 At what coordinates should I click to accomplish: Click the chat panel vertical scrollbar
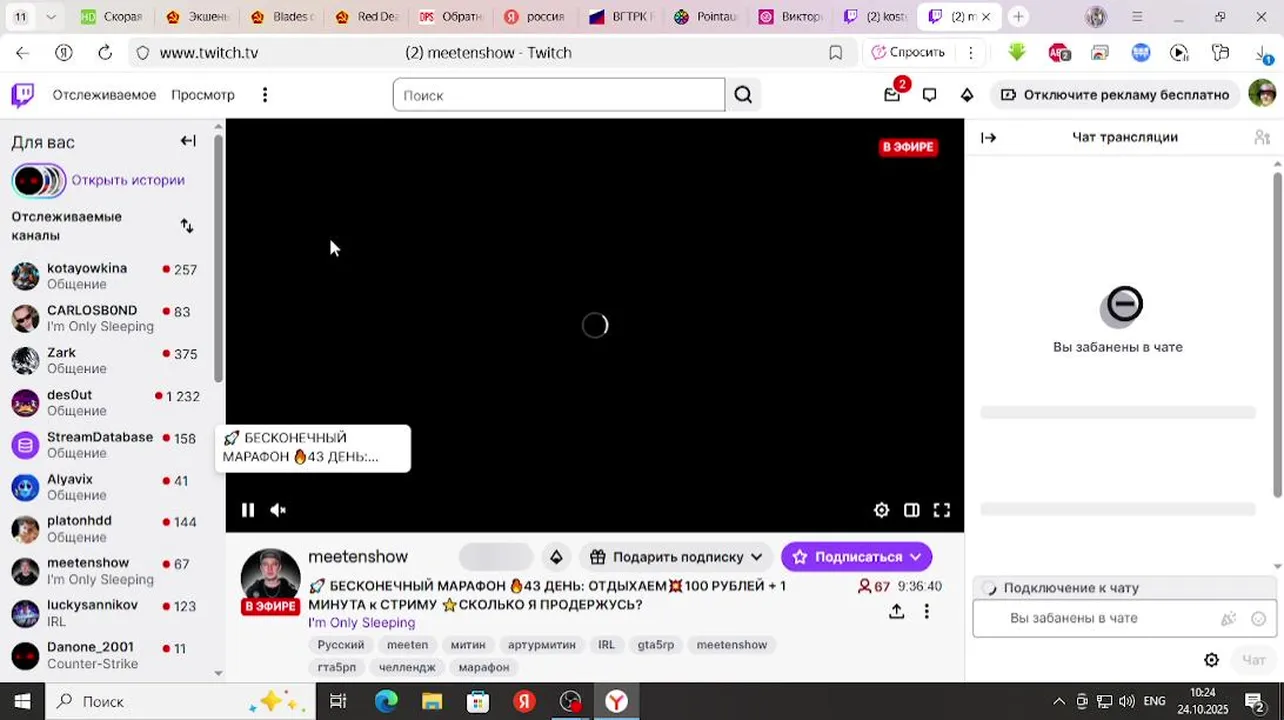click(x=1277, y=335)
